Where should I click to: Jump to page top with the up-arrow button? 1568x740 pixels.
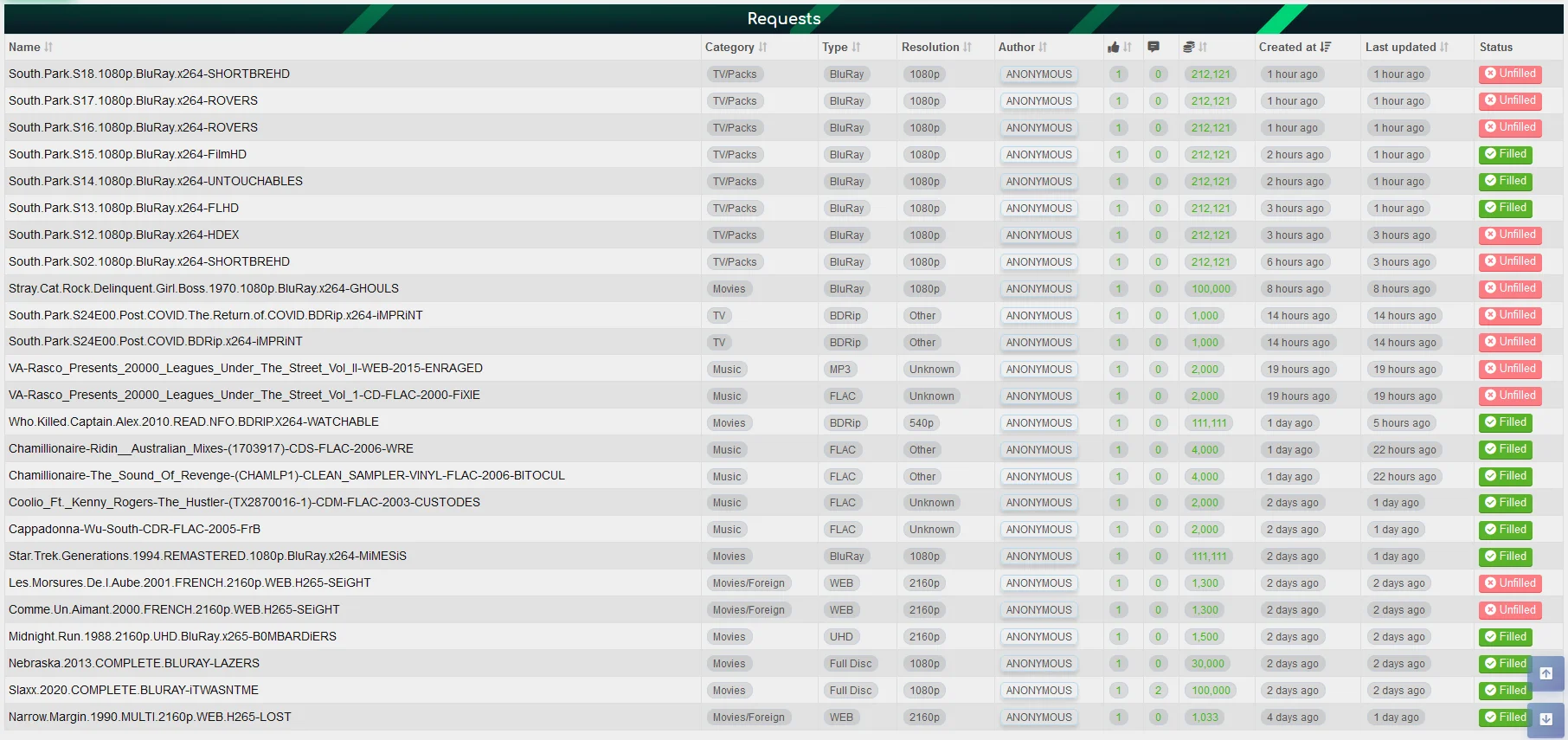click(x=1546, y=673)
